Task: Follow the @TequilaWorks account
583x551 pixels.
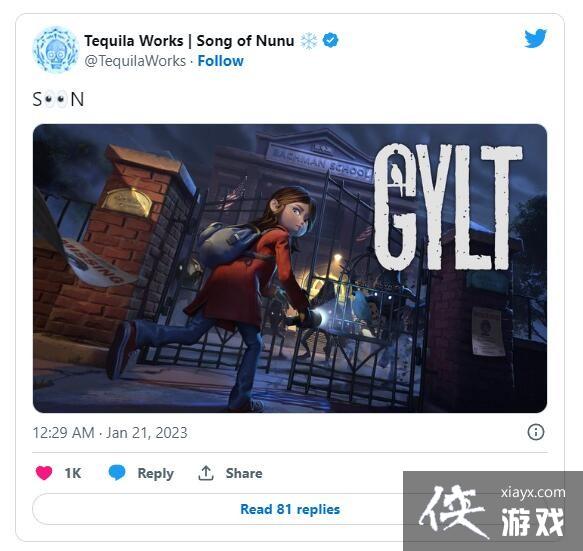Action: click(220, 61)
